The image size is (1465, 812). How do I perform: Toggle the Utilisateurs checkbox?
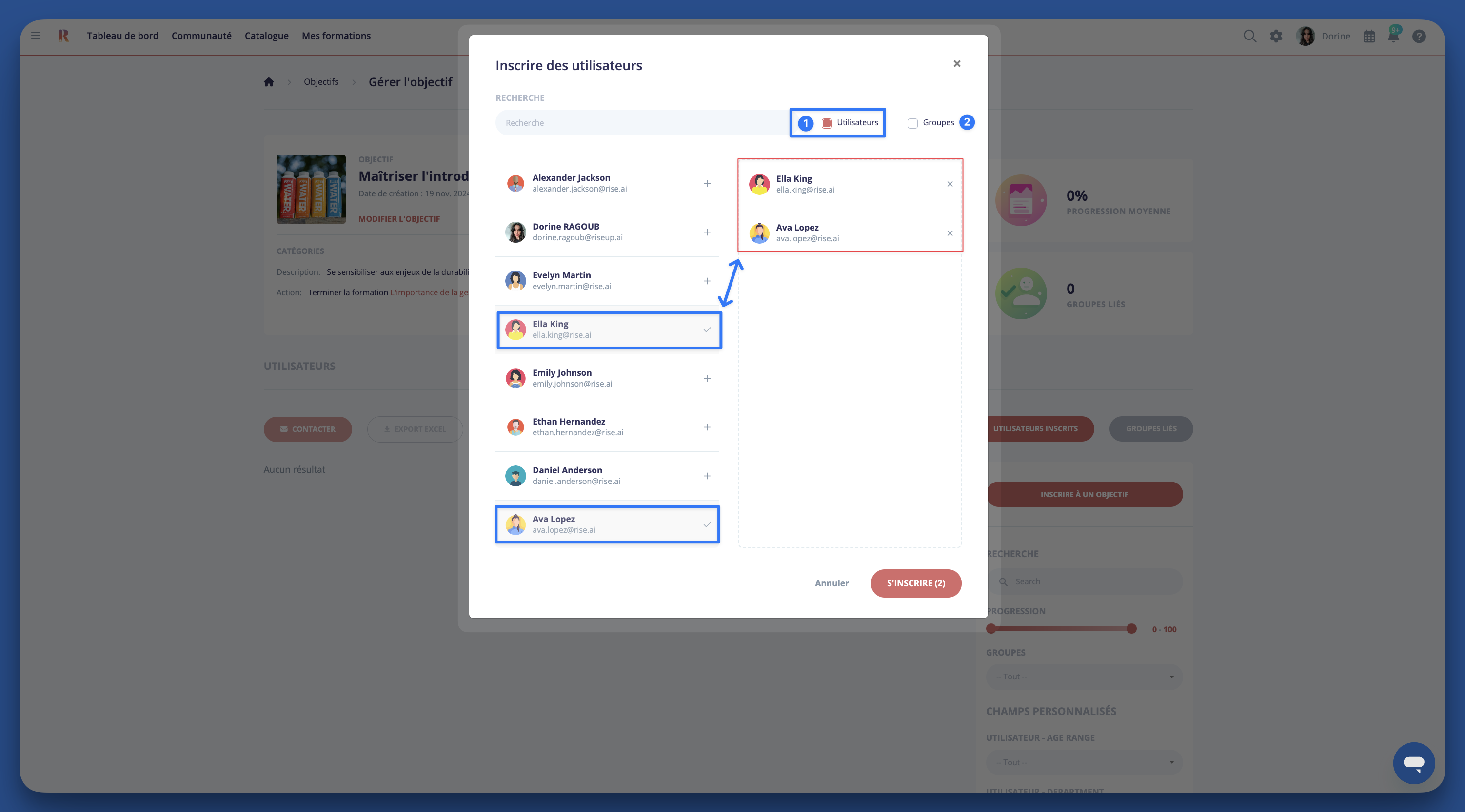827,123
